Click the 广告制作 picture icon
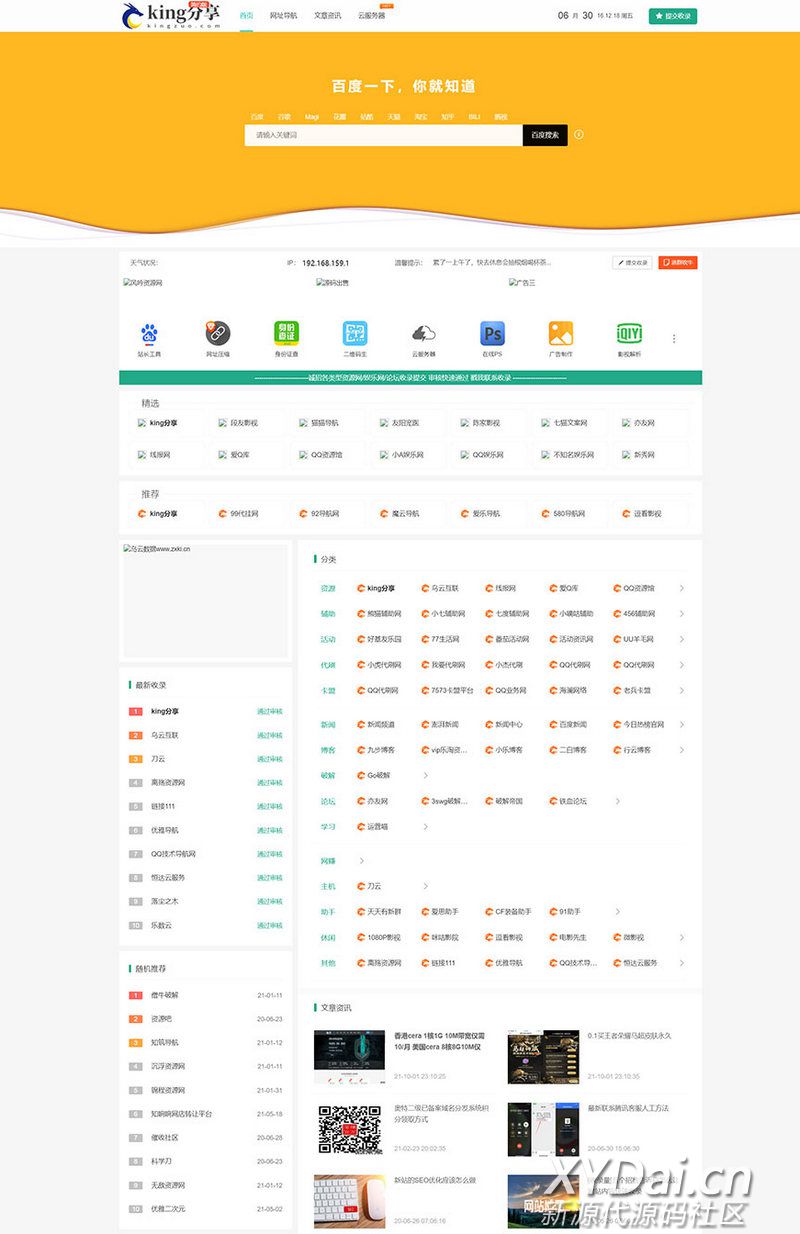This screenshot has width=800, height=1234. [561, 334]
